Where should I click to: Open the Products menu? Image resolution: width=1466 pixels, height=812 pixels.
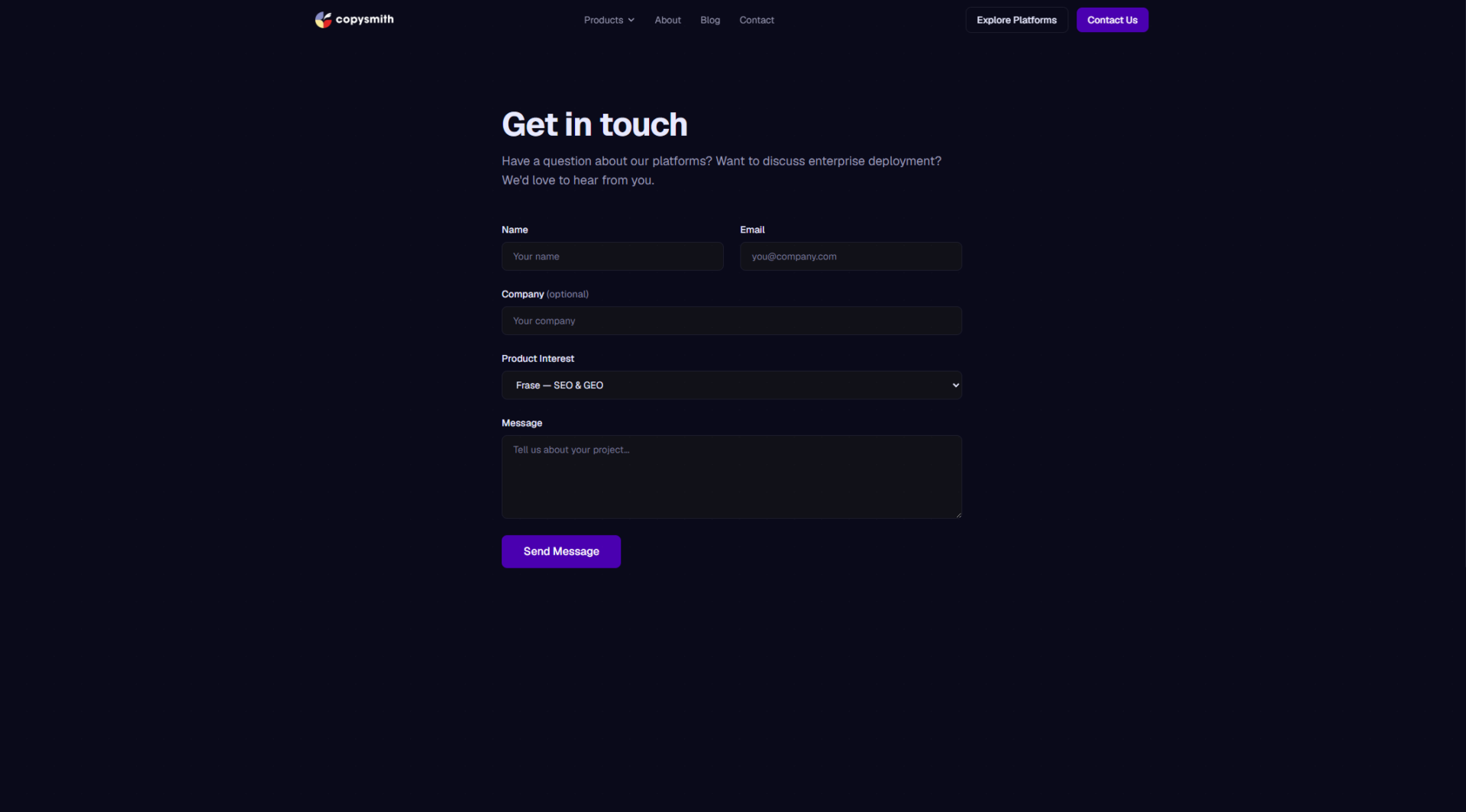pyautogui.click(x=603, y=21)
